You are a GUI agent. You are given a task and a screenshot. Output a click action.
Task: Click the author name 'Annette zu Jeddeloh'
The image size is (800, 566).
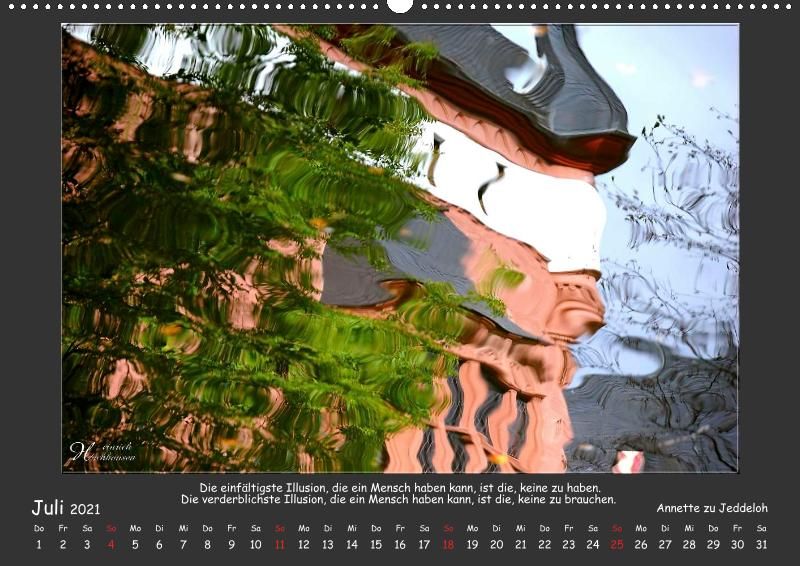click(x=712, y=508)
